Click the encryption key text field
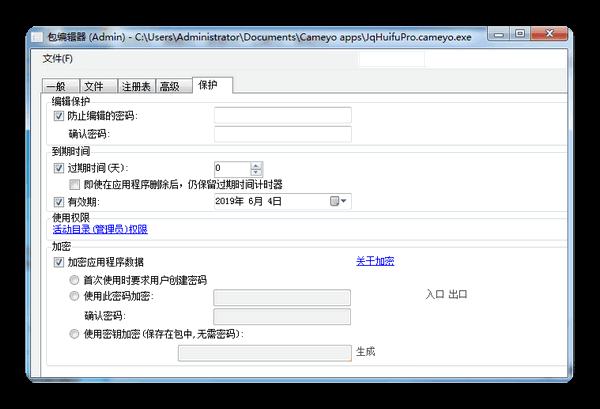 (x=265, y=353)
